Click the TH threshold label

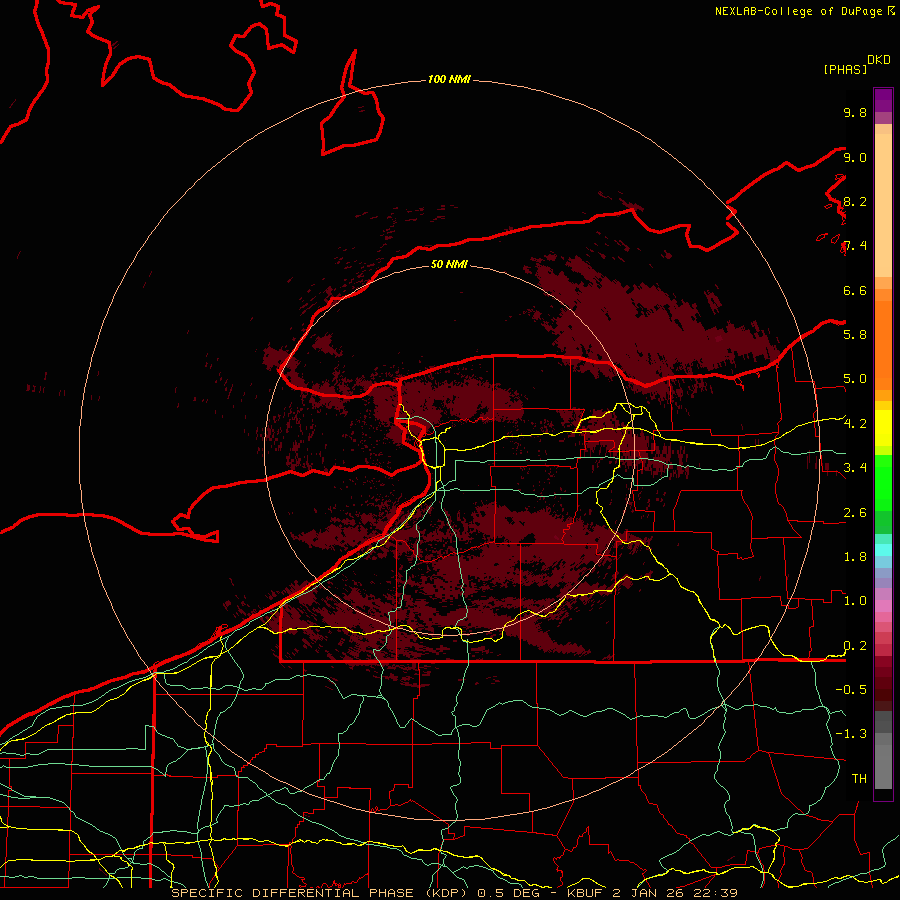coord(859,778)
